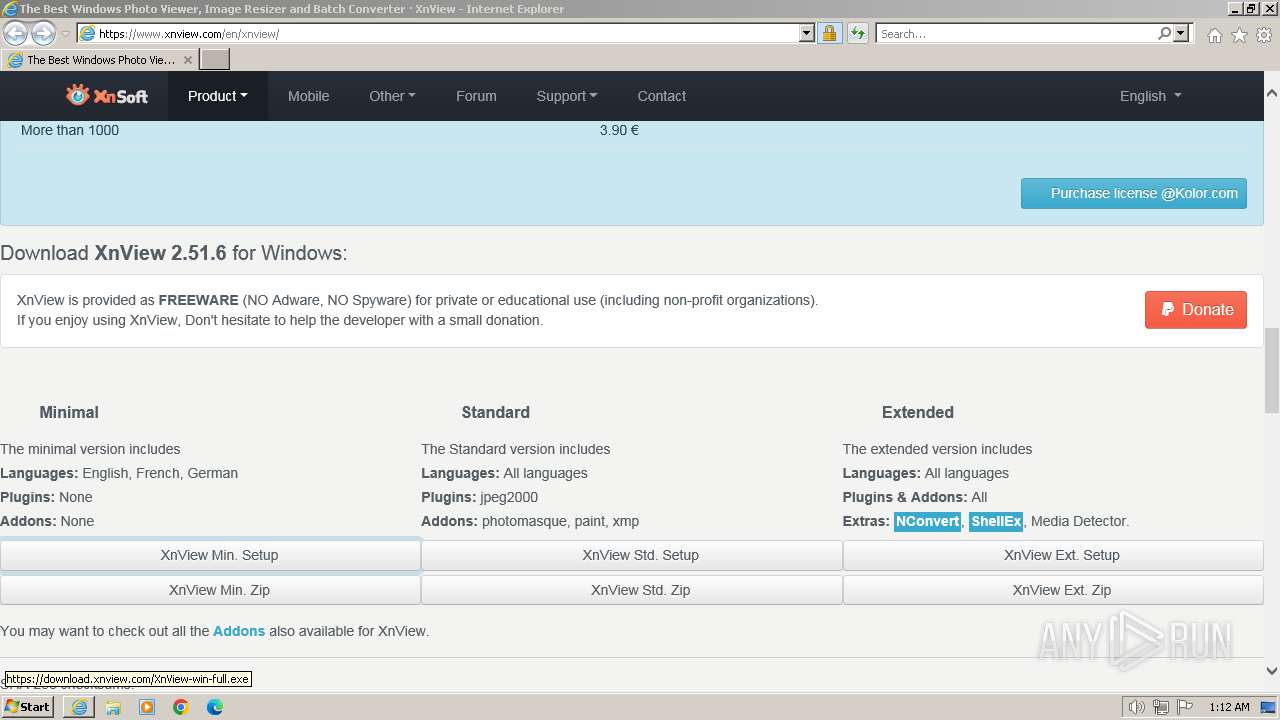Viewport: 1280px width, 720px height.
Task: Click the More than 1000 row text
Action: pos(70,130)
